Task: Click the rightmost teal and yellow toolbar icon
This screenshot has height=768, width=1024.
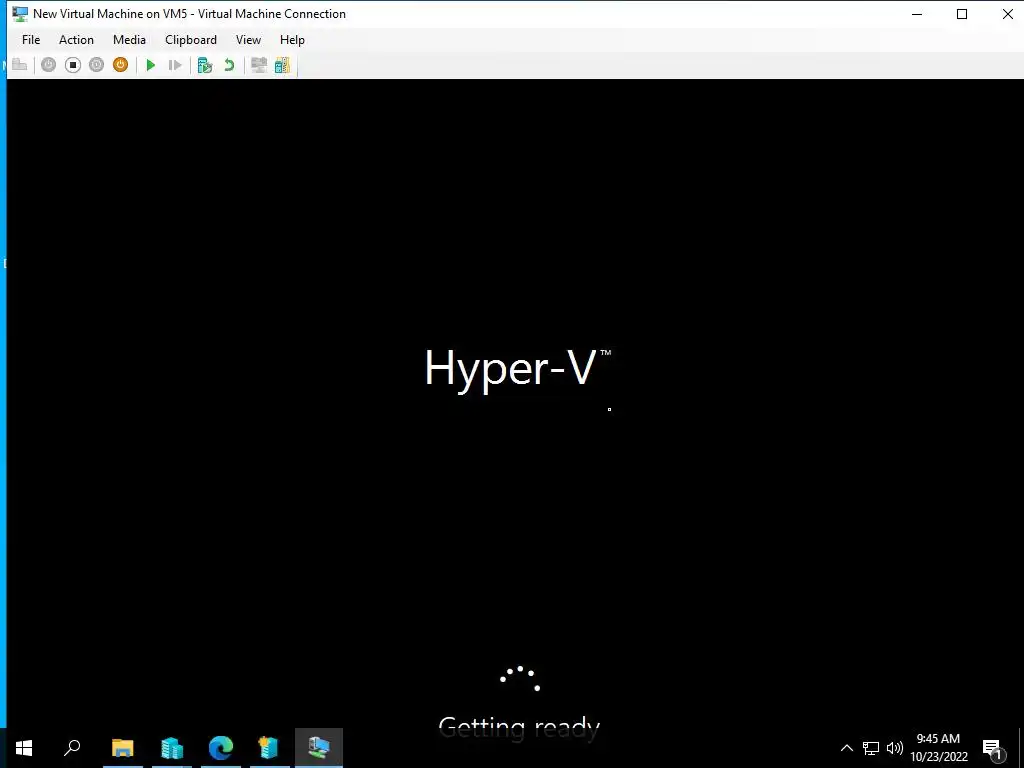Action: click(282, 65)
